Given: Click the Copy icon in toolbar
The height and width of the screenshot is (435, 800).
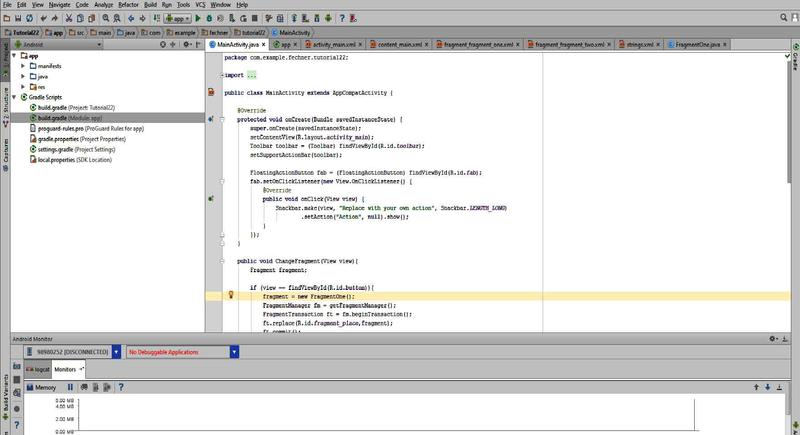Looking at the screenshot, I should pos(80,18).
